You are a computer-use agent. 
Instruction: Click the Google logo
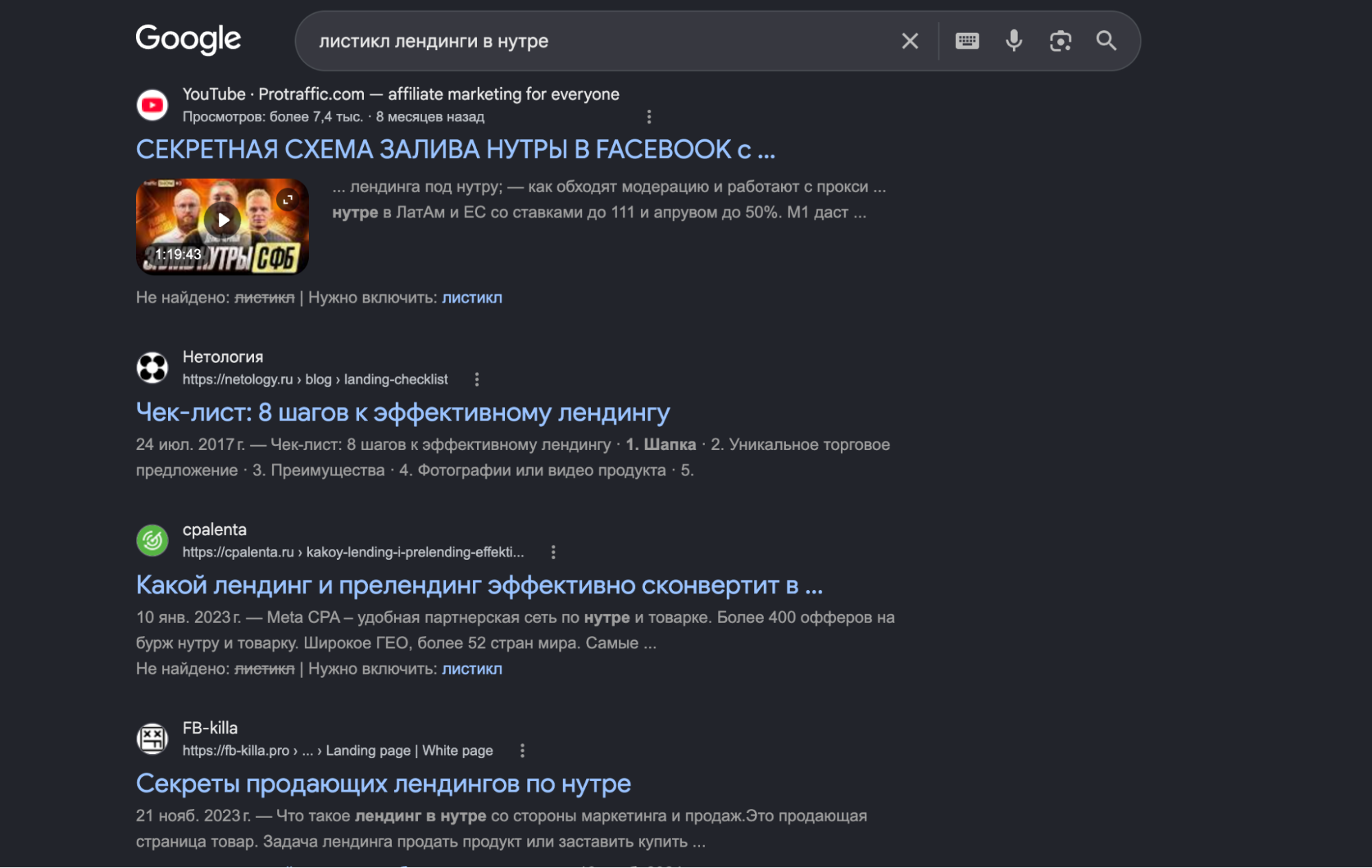coord(188,40)
